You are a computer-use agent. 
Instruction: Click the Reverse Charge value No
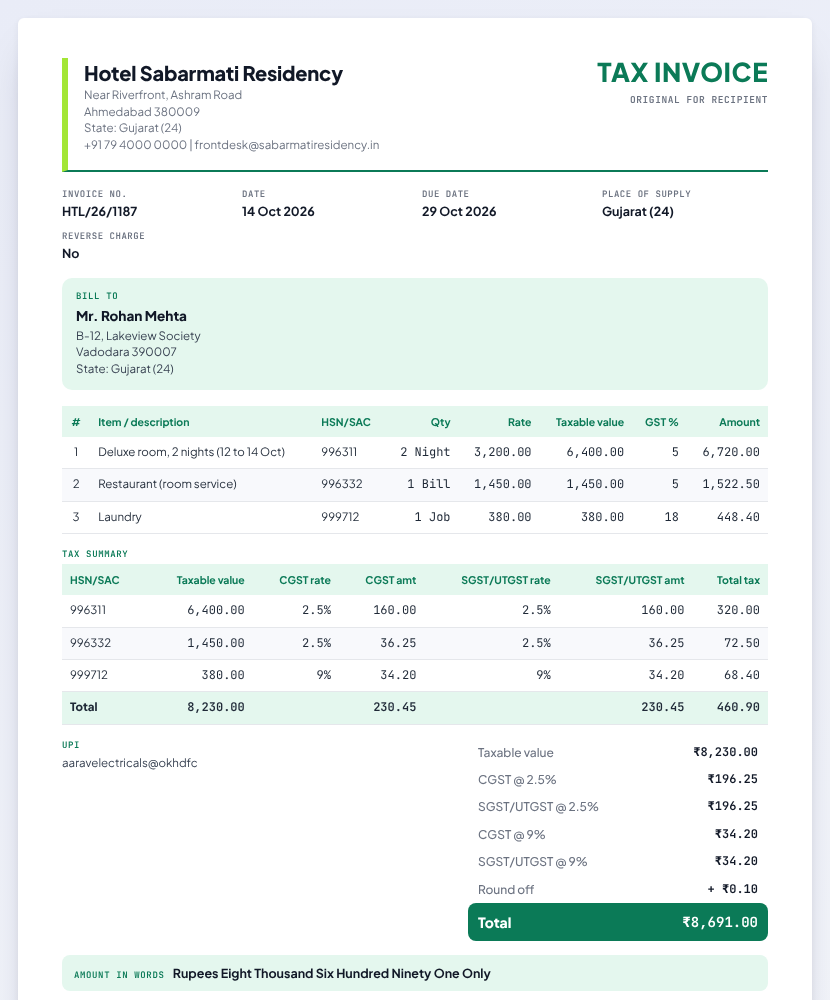[71, 254]
